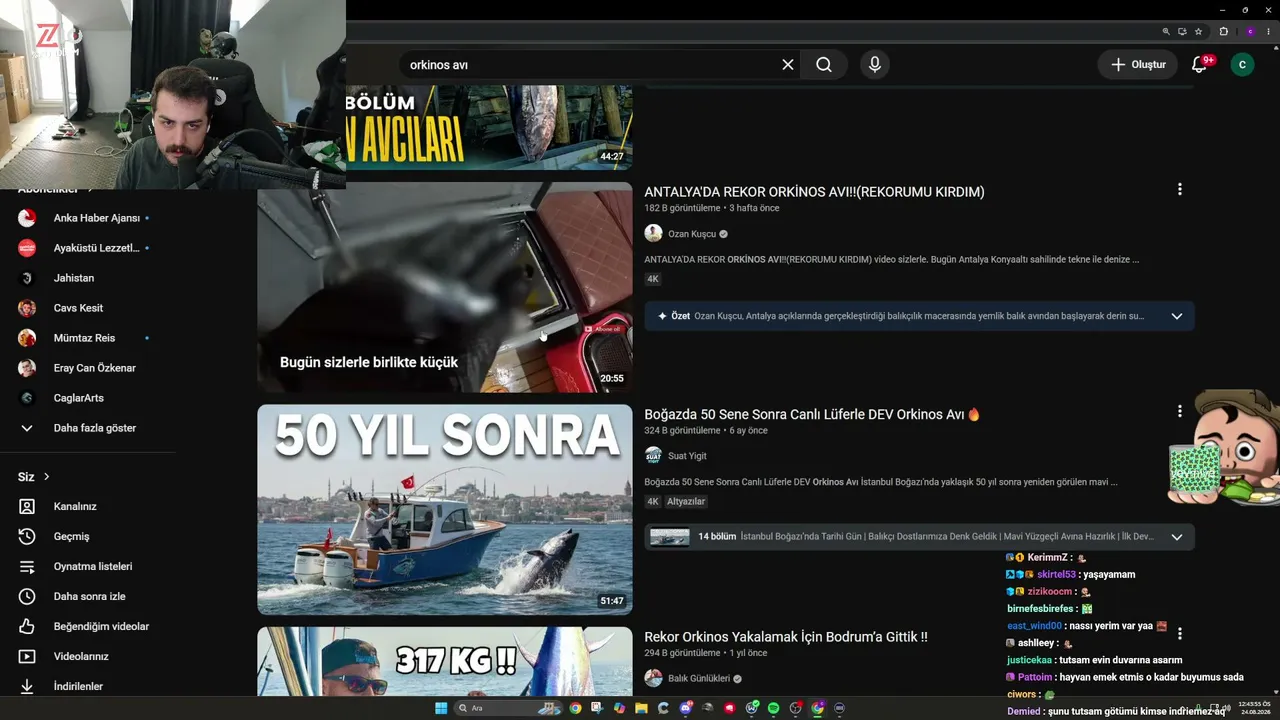Open the Geçmiş history item
The width and height of the screenshot is (1280, 720).
pos(88,536)
